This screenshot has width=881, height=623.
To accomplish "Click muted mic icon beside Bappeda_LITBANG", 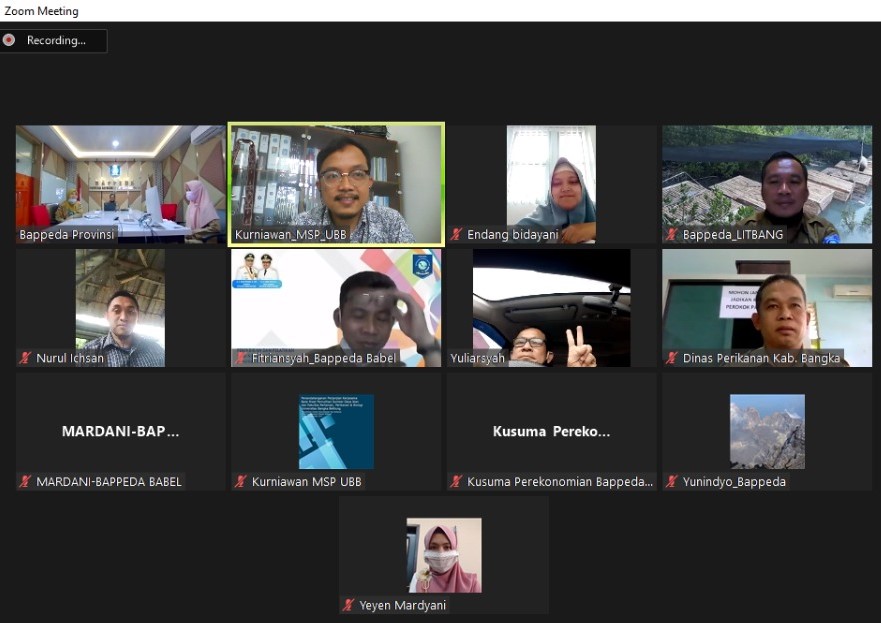I will (672, 235).
